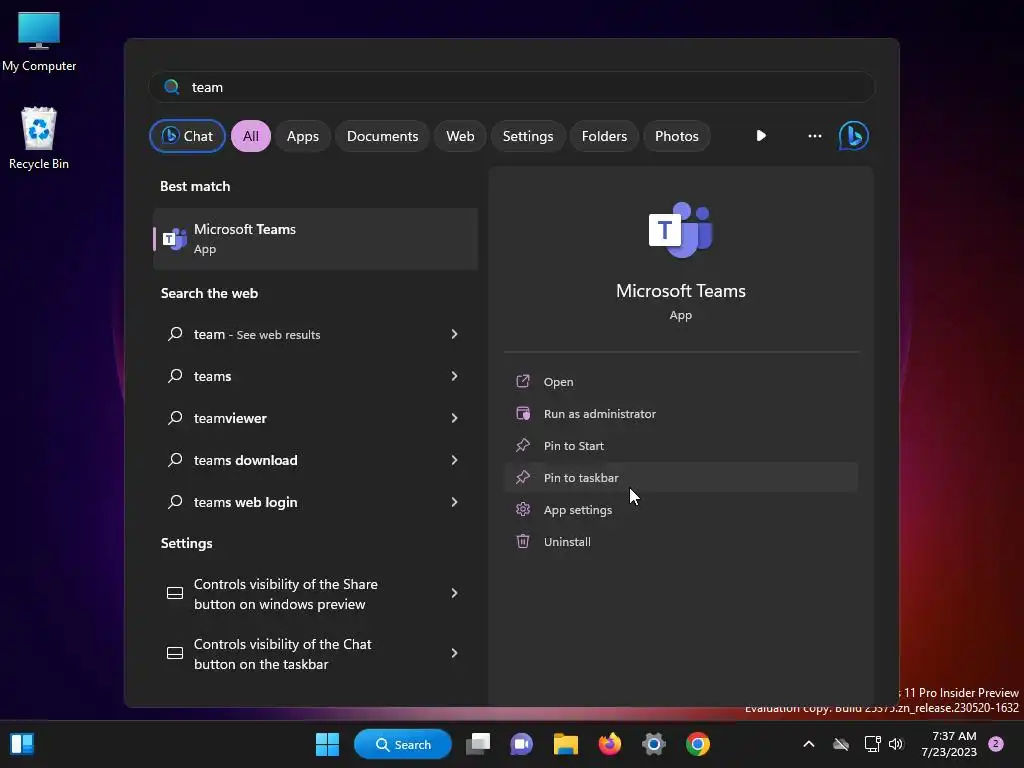The height and width of the screenshot is (768, 1024).
Task: Show hidden tray icons chevron
Action: pos(808,744)
